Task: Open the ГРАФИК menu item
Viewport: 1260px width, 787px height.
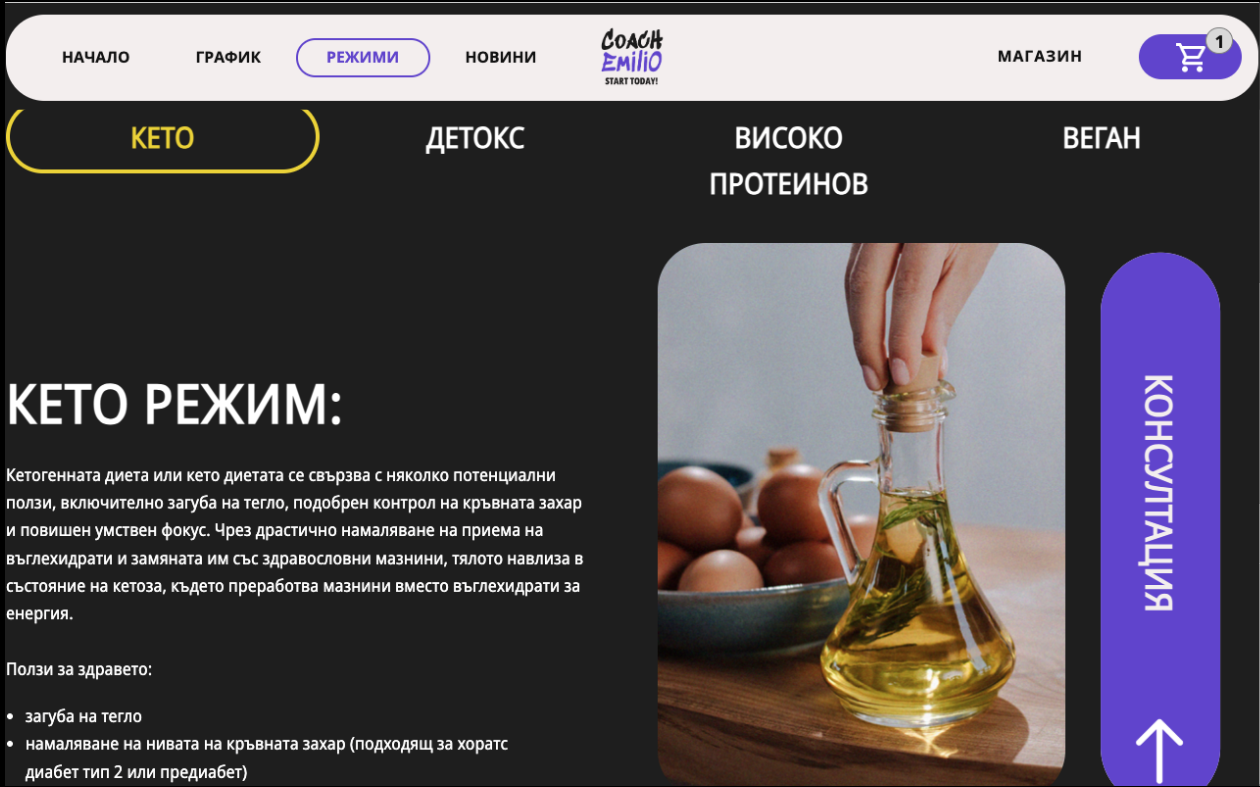Action: pyautogui.click(x=228, y=57)
